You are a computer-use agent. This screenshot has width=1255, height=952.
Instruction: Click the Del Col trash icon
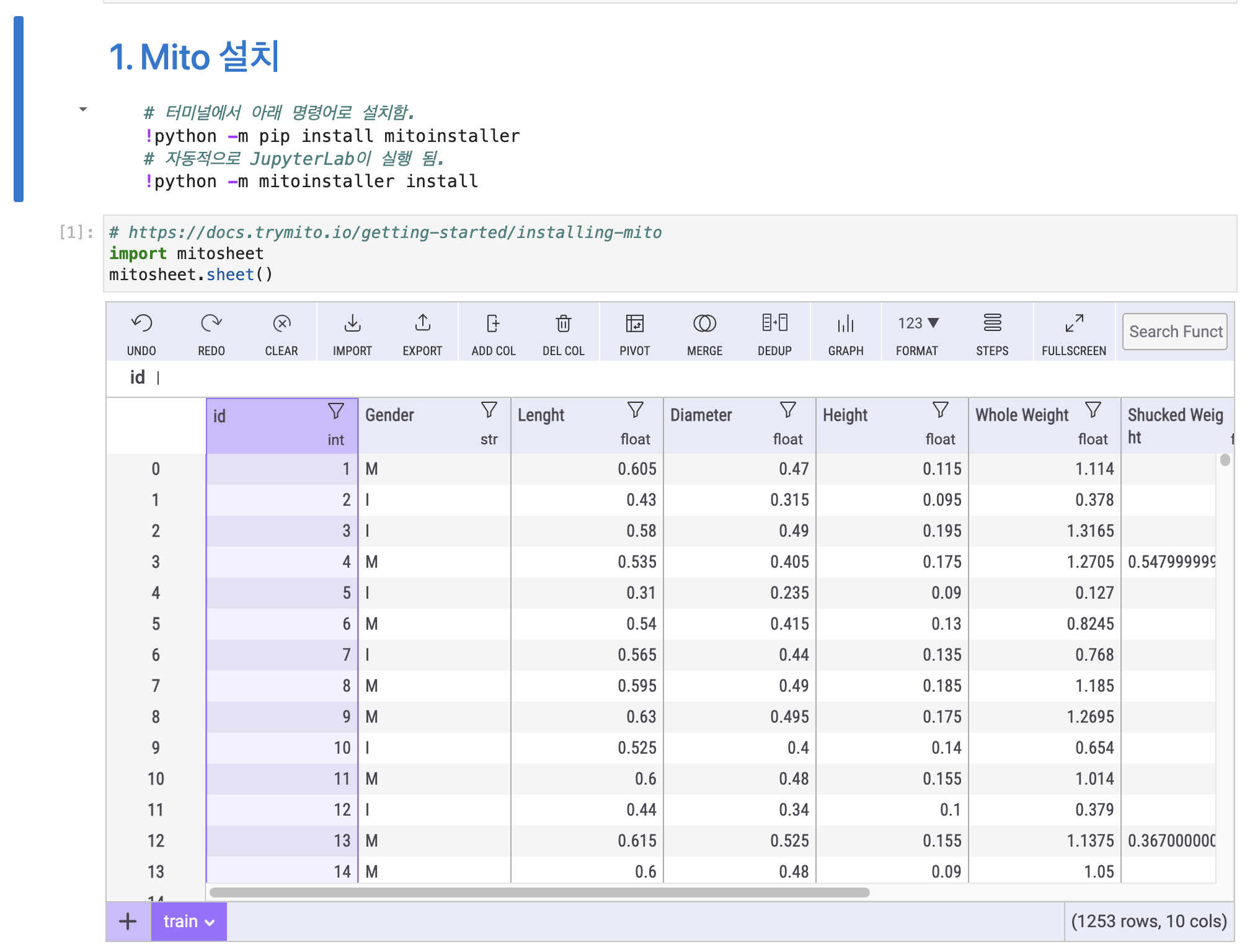point(563,324)
